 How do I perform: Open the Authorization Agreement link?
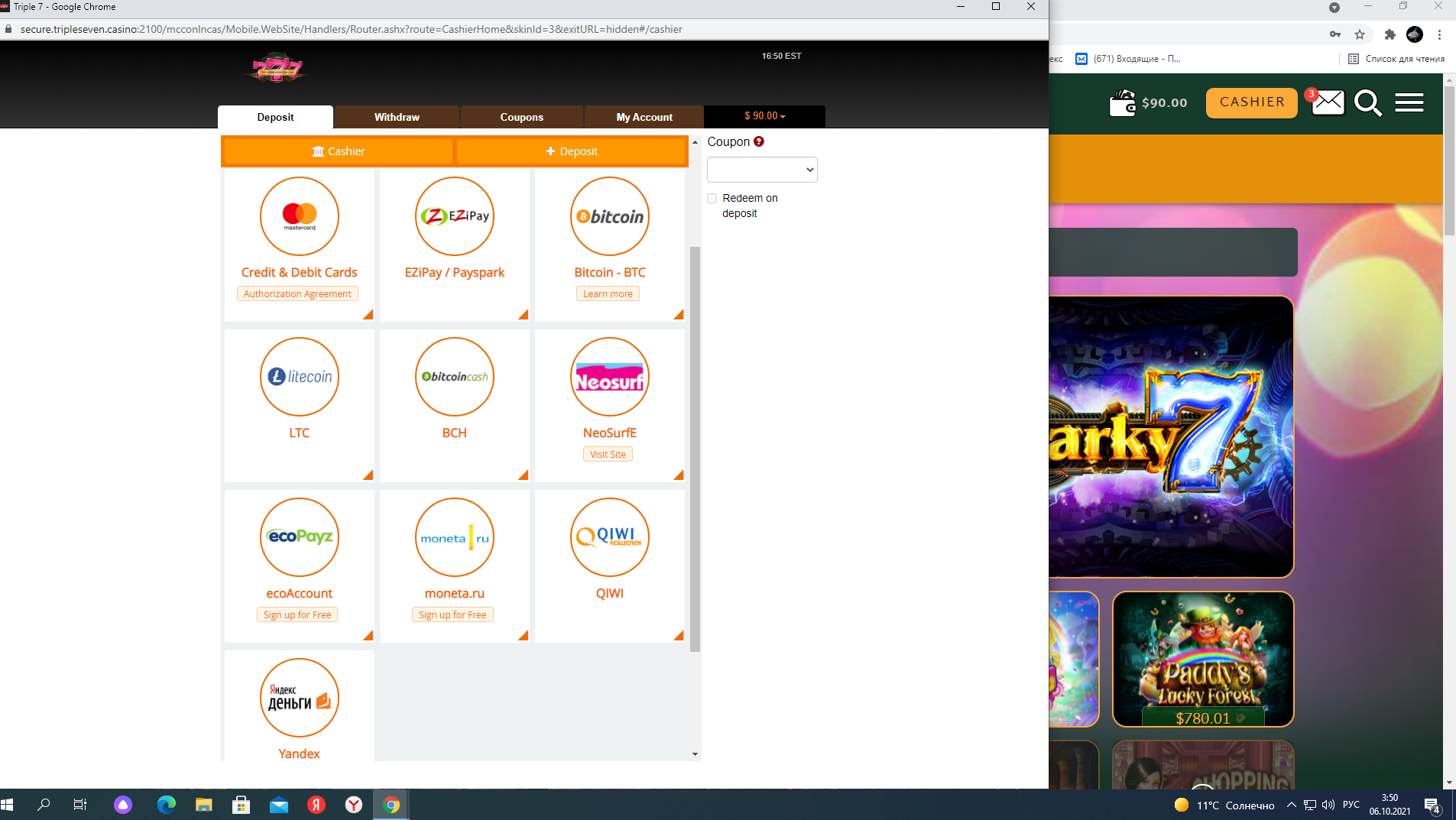point(297,293)
